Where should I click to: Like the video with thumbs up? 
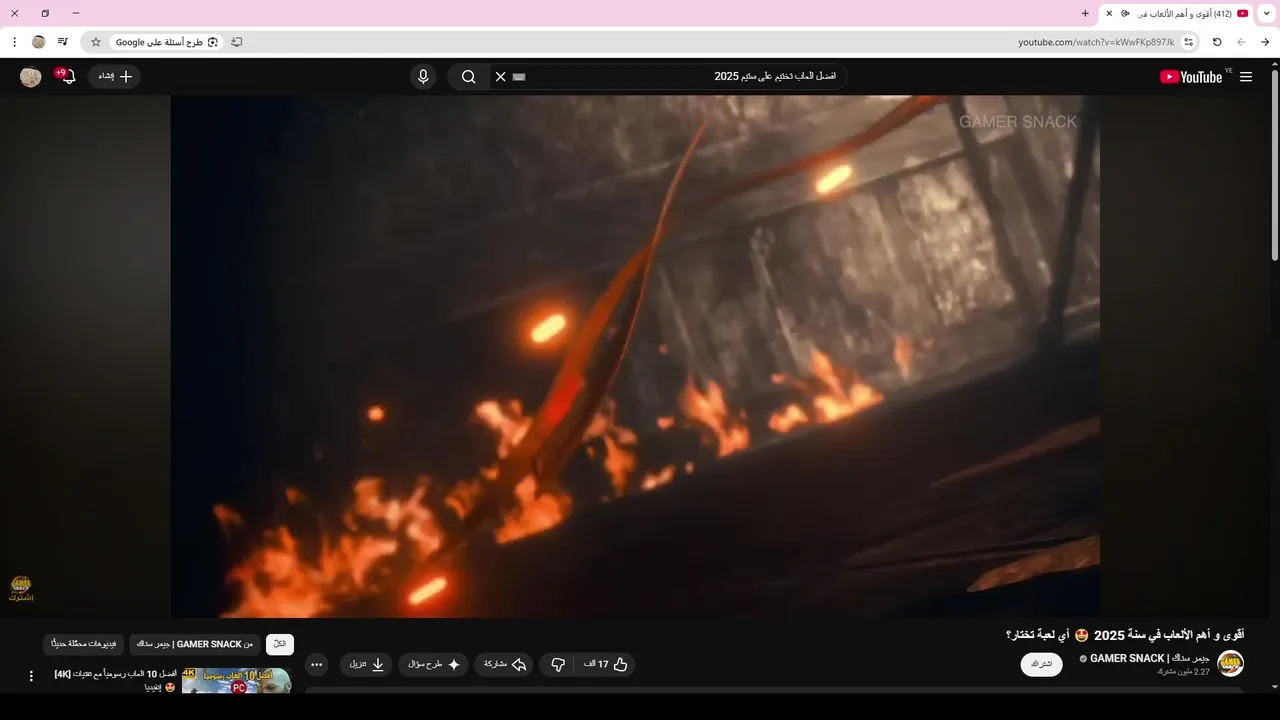pyautogui.click(x=607, y=664)
